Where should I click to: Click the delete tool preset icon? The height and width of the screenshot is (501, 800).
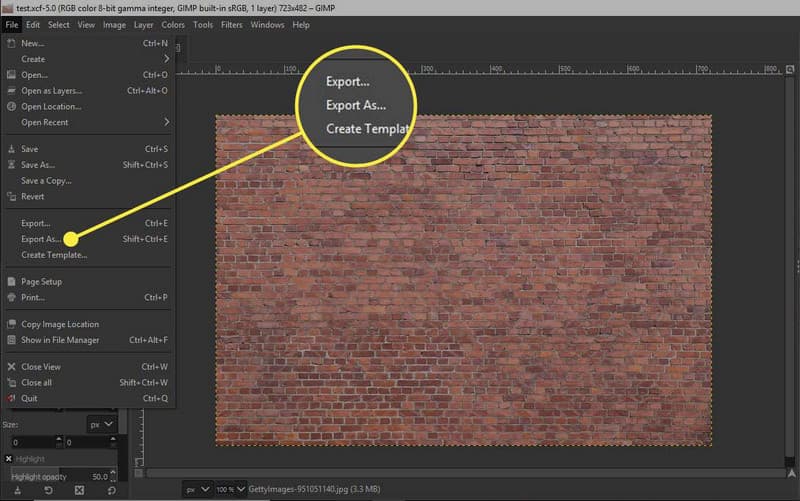[x=80, y=490]
